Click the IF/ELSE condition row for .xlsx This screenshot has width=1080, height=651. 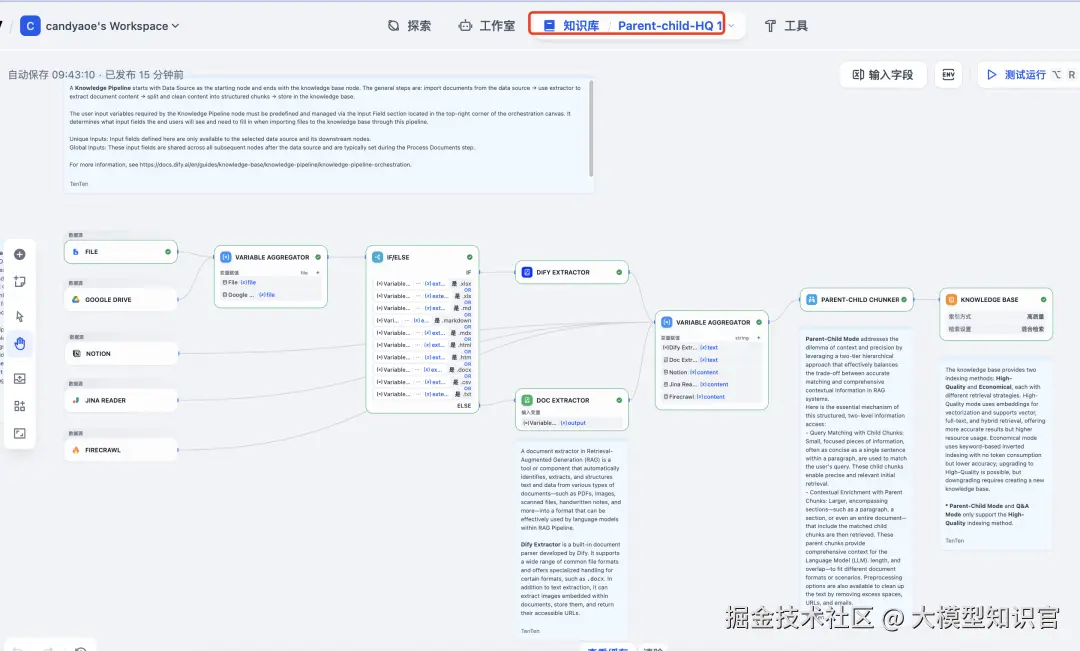click(424, 283)
